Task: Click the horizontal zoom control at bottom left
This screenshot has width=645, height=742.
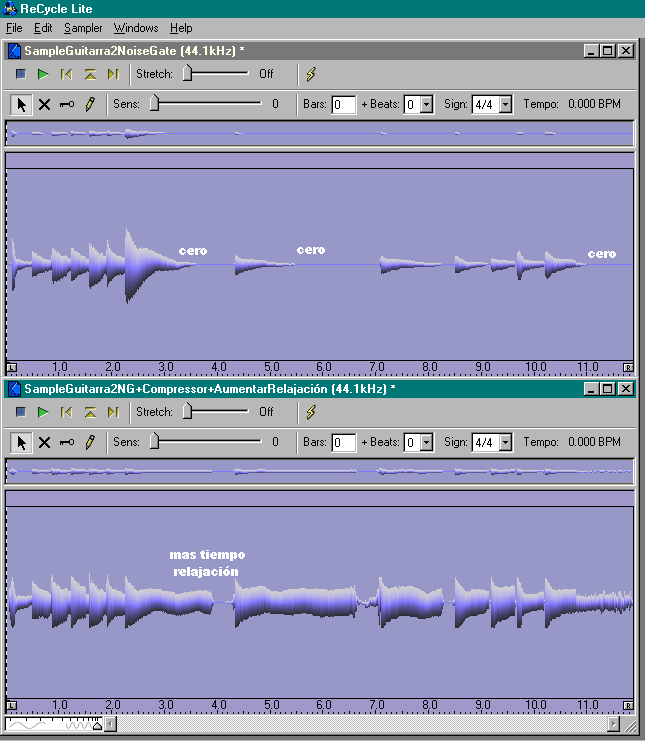Action: [x=53, y=724]
